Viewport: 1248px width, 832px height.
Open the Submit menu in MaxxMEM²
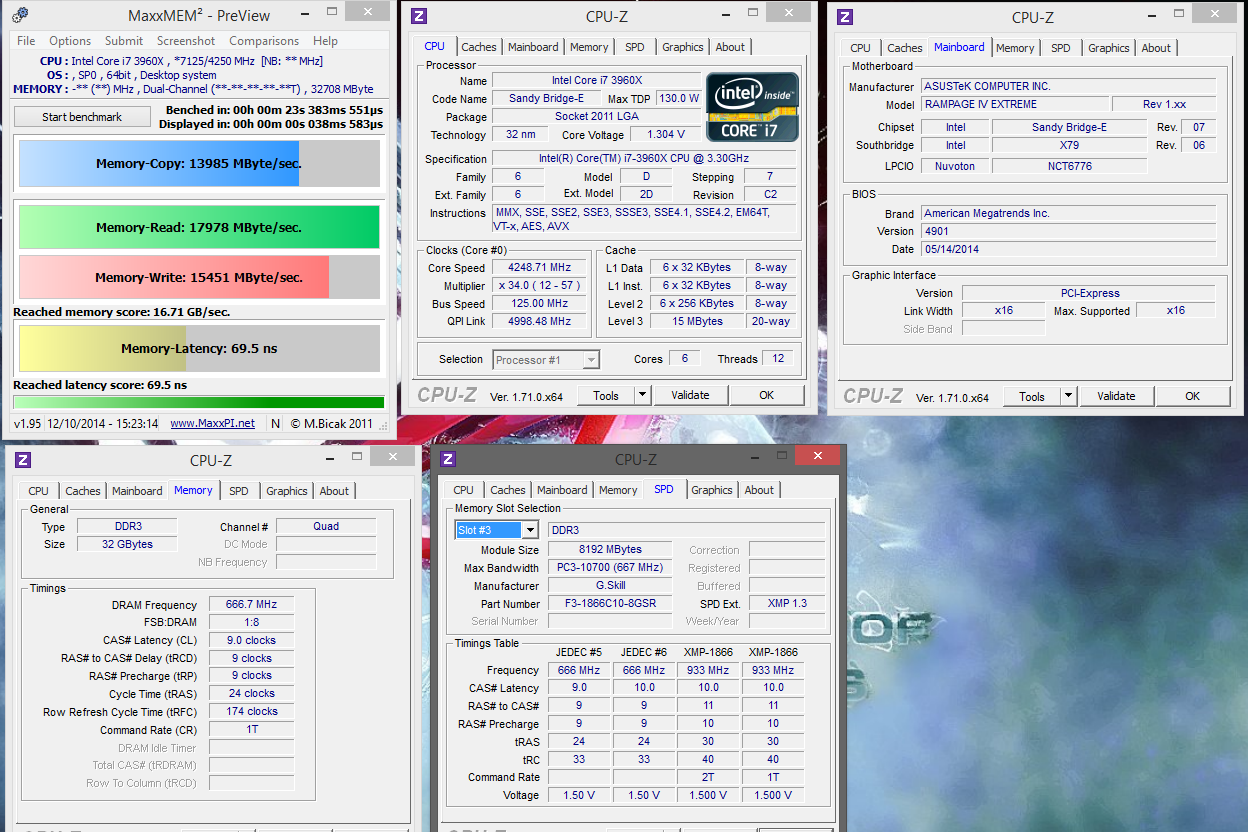tap(124, 41)
